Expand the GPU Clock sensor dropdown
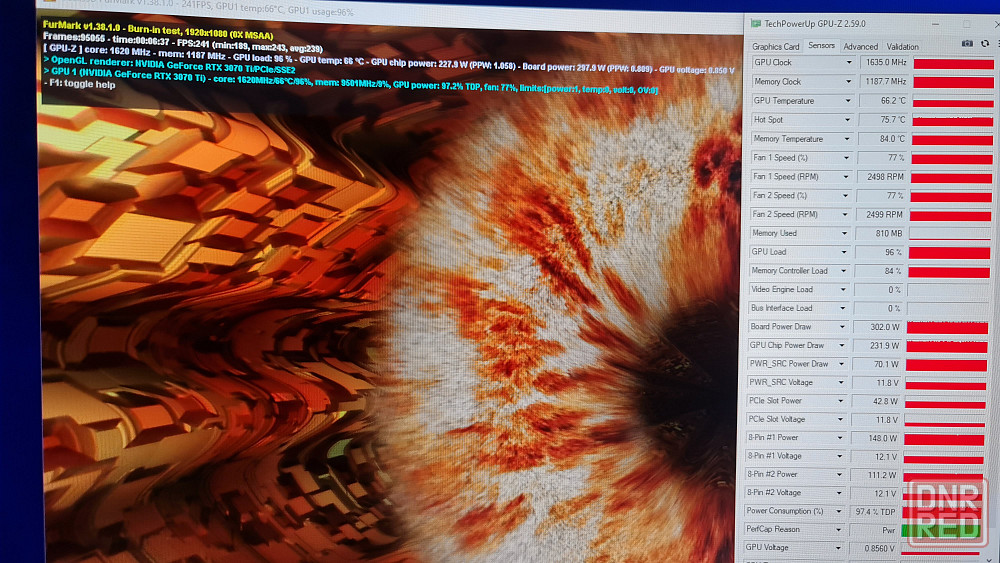1000x563 pixels. (x=849, y=62)
